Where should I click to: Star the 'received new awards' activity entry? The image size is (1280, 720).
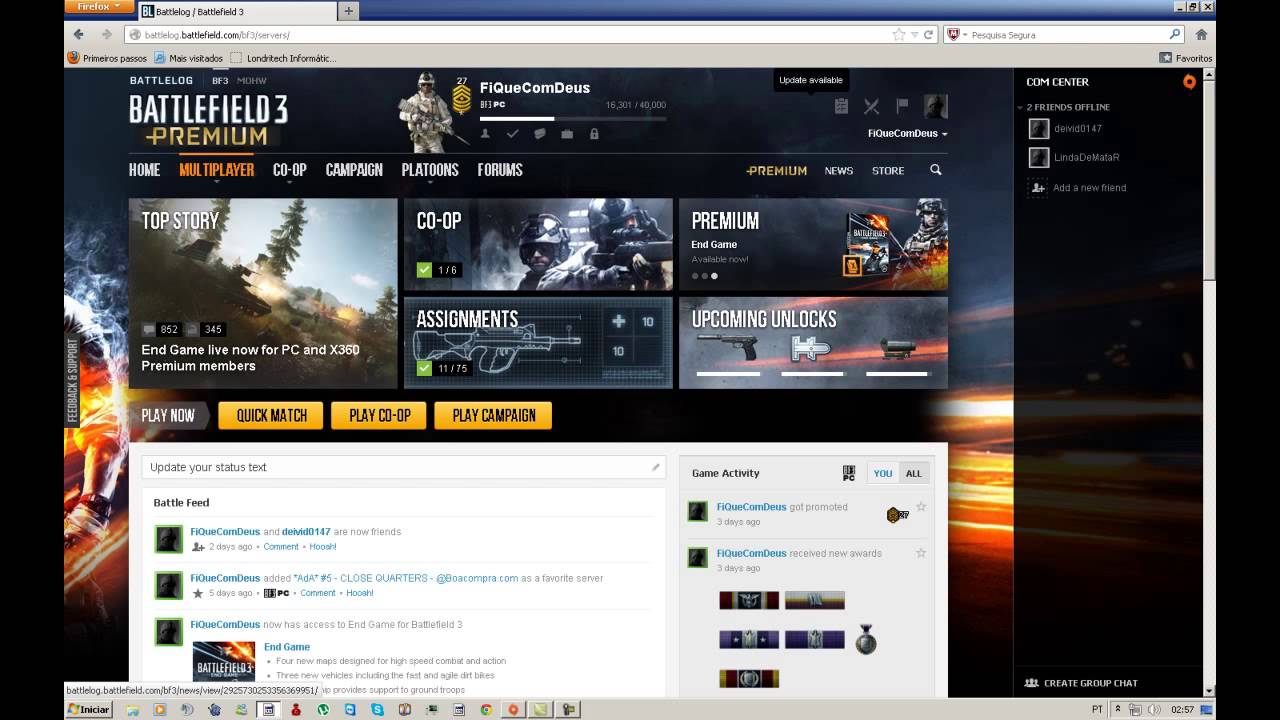coord(921,553)
